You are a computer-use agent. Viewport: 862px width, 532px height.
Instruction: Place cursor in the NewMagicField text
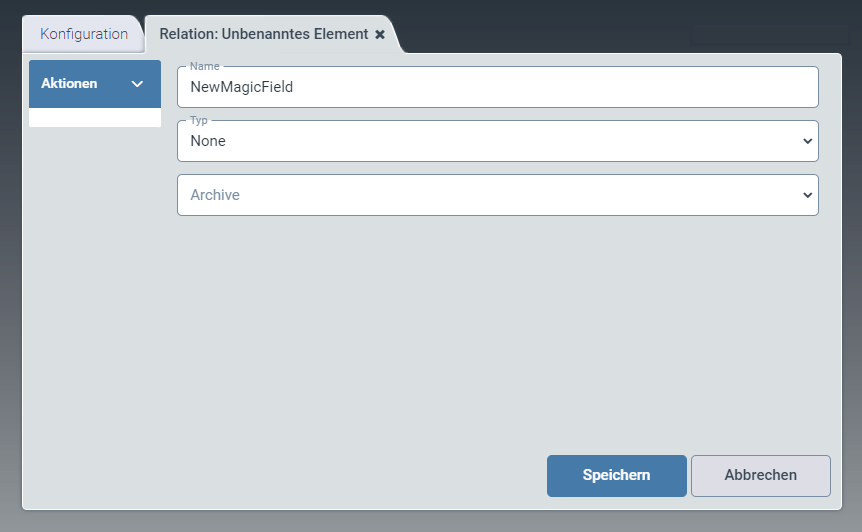[241, 87]
